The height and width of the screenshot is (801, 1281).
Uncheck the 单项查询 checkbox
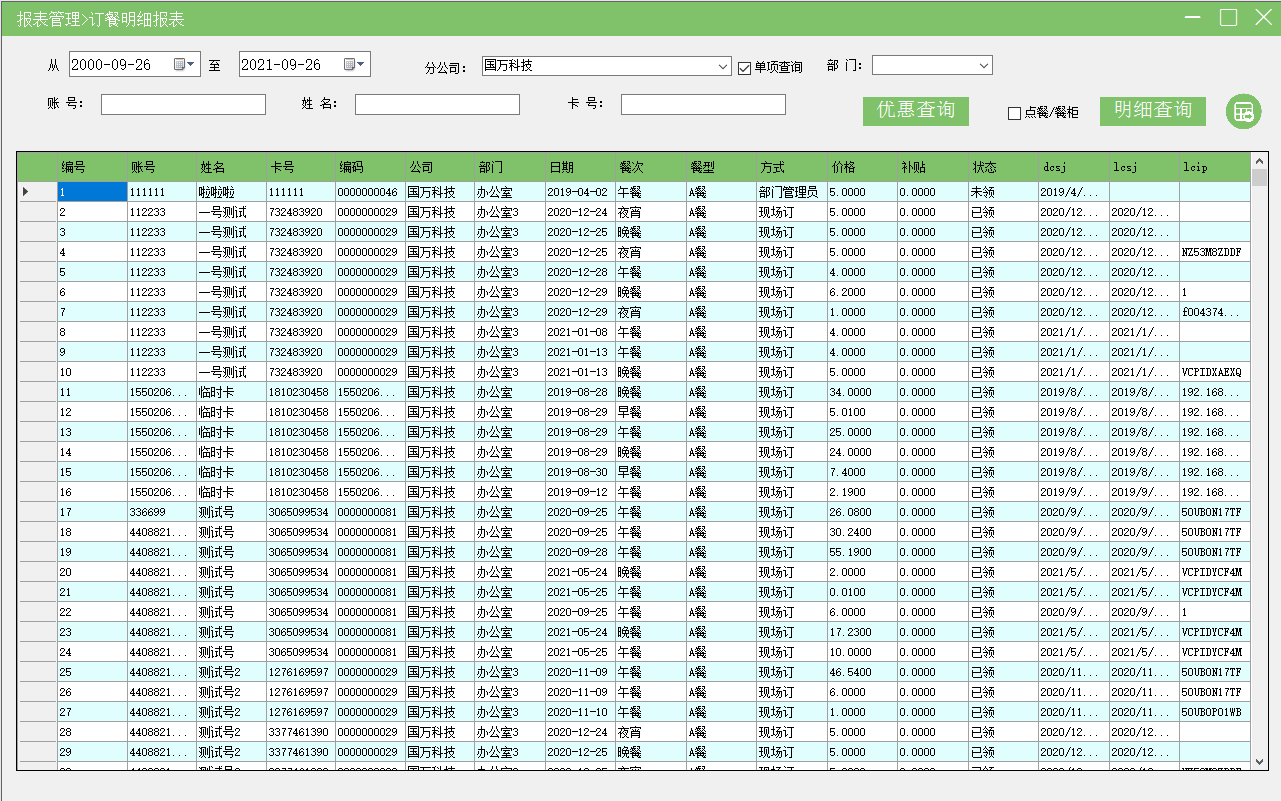point(744,68)
